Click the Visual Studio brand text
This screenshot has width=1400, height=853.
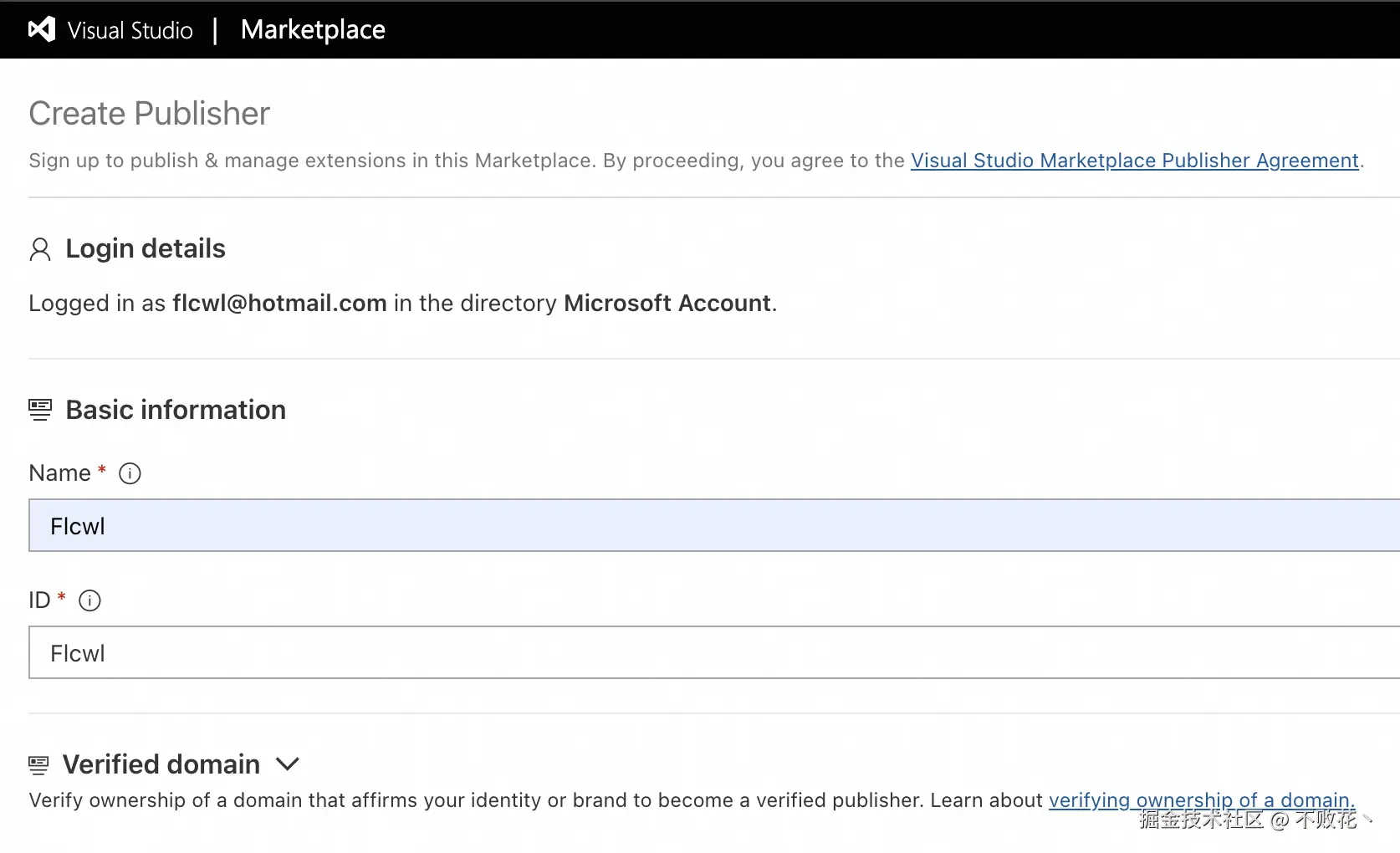point(130,30)
